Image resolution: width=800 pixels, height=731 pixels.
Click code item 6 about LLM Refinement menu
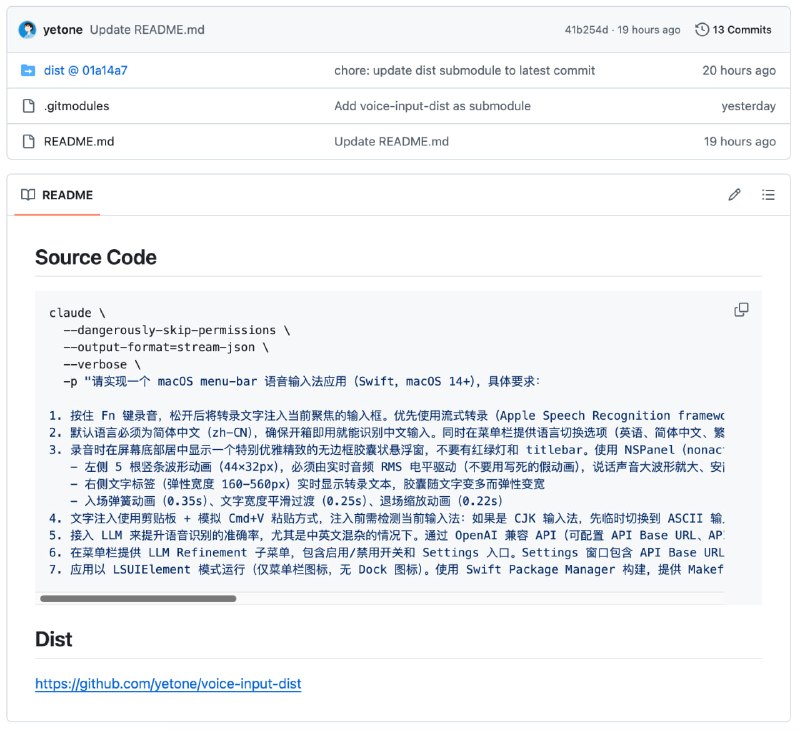387,552
